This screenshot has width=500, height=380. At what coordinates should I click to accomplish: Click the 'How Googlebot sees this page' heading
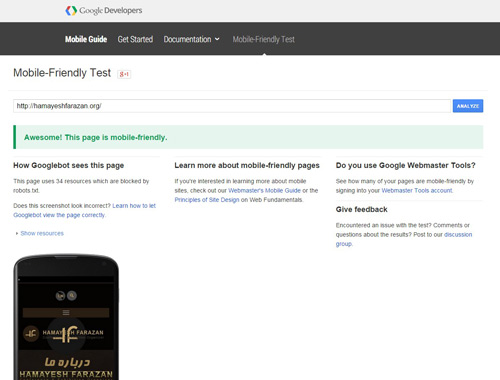pyautogui.click(x=69, y=165)
